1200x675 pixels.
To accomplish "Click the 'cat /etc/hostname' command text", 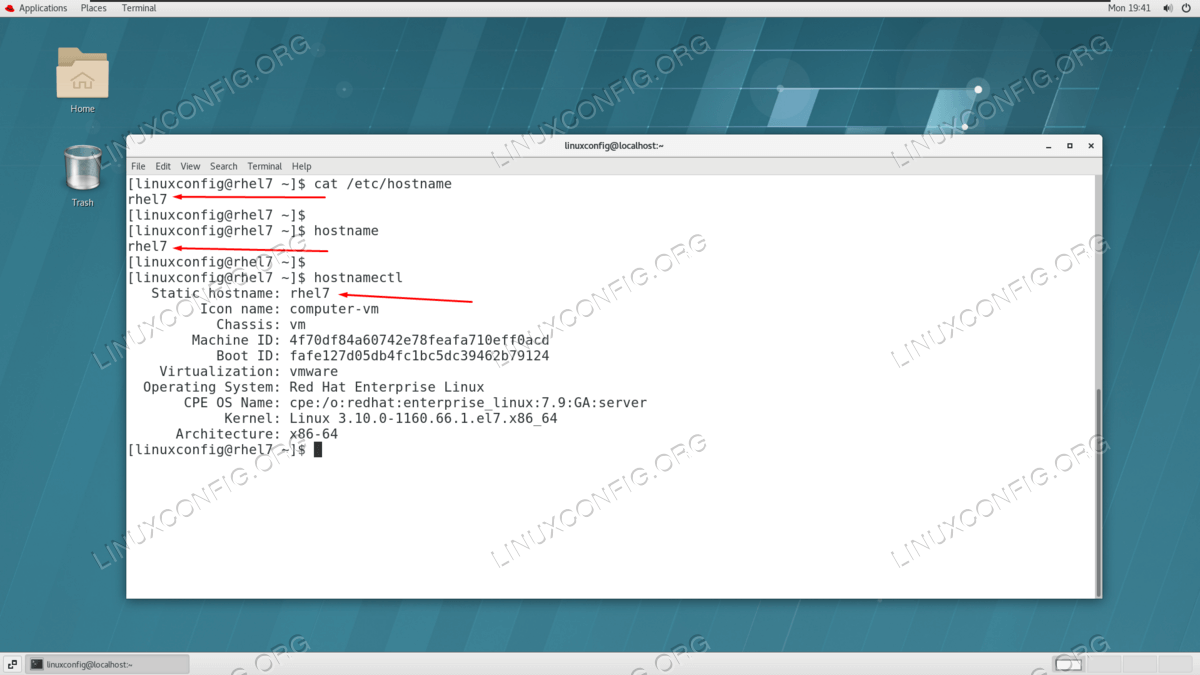I will click(383, 184).
